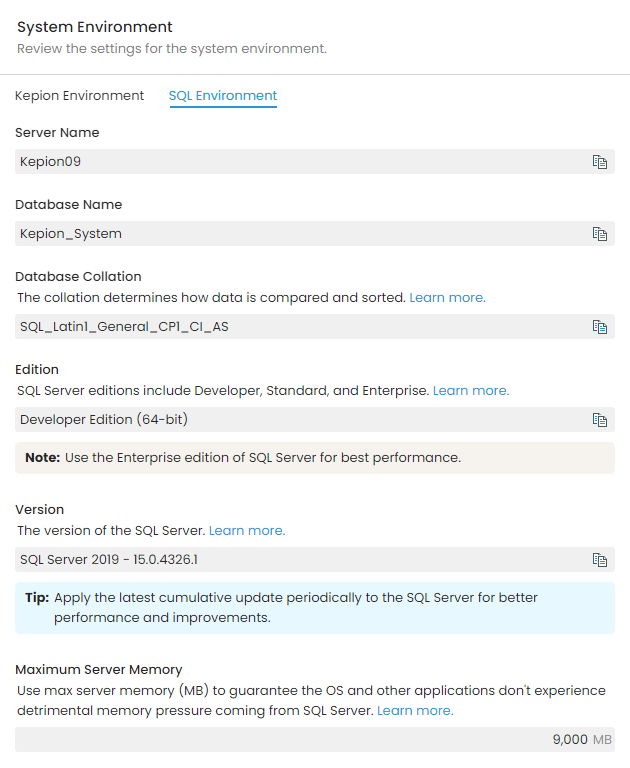Click the 'Review the settings' subtitle text

172,49
